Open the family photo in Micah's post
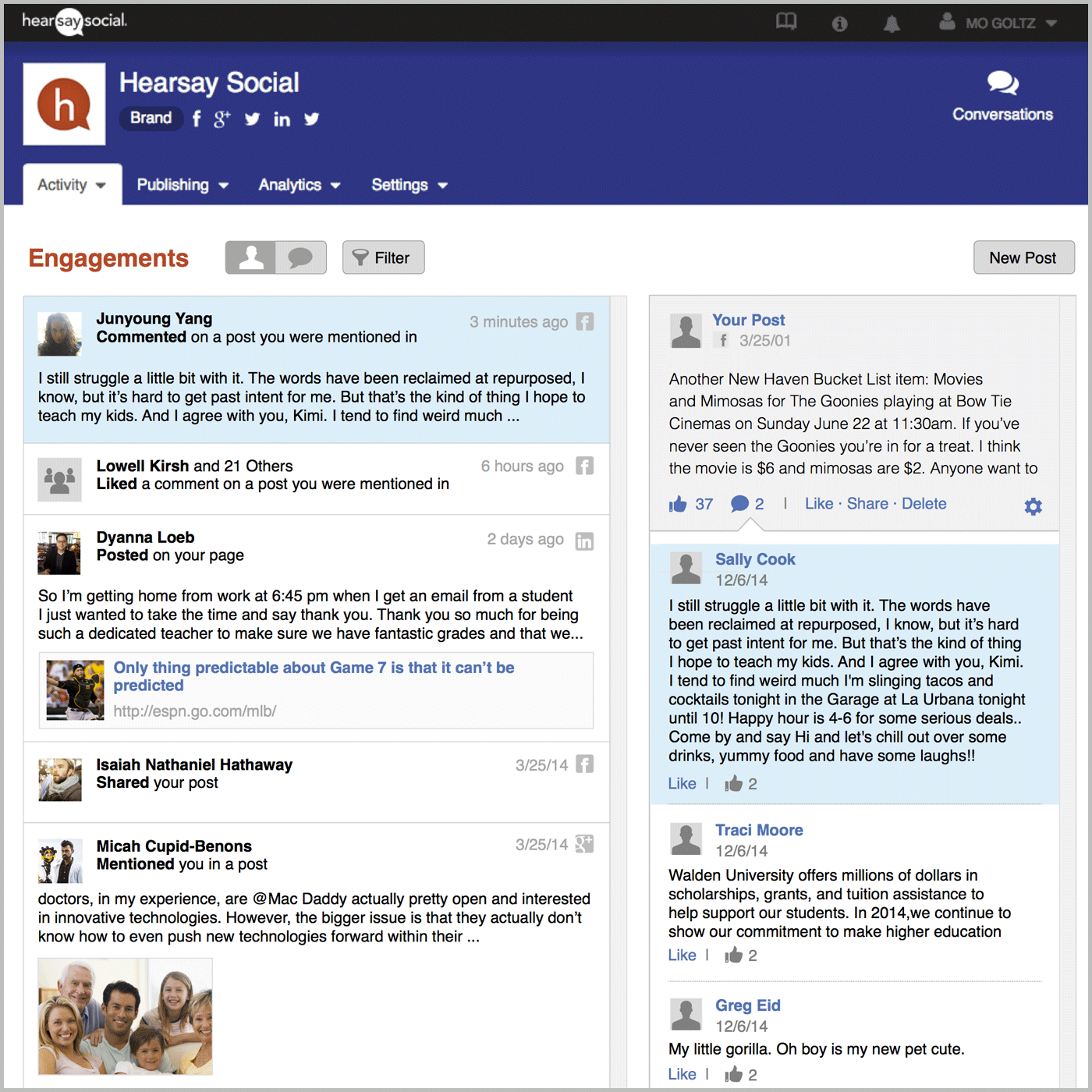The width and height of the screenshot is (1092, 1092). click(x=125, y=1016)
